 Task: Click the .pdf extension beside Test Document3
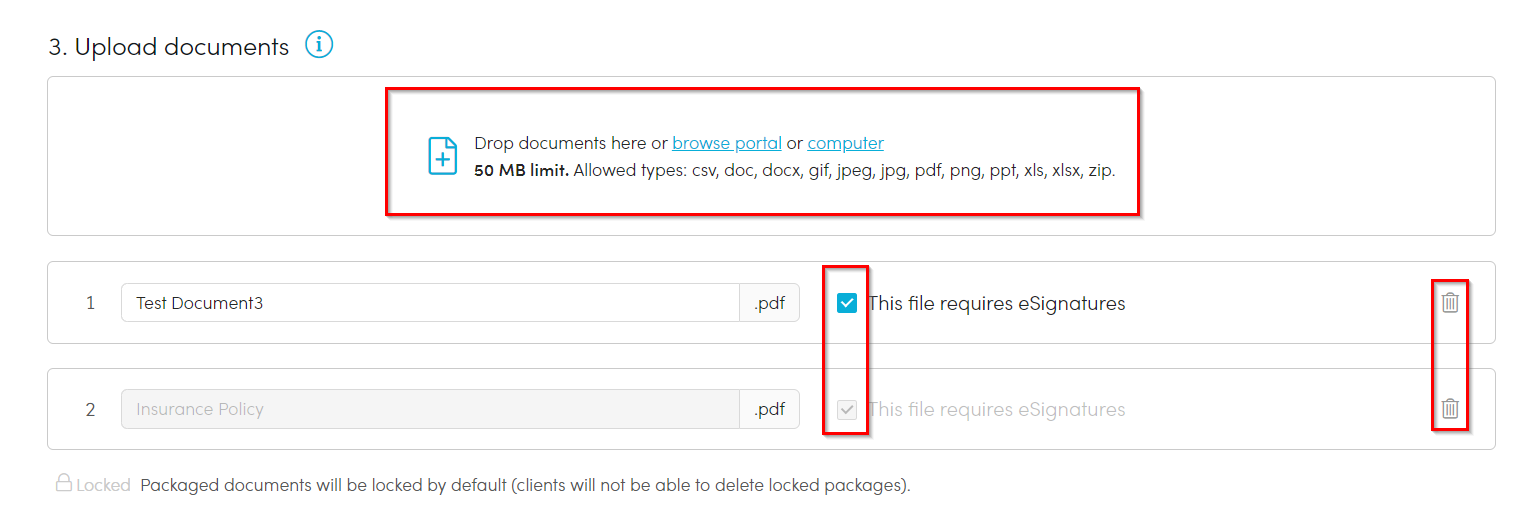click(x=769, y=303)
